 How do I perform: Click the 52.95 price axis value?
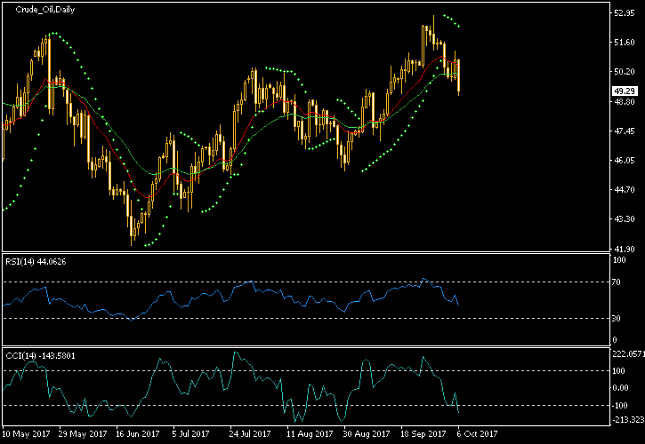pos(624,13)
